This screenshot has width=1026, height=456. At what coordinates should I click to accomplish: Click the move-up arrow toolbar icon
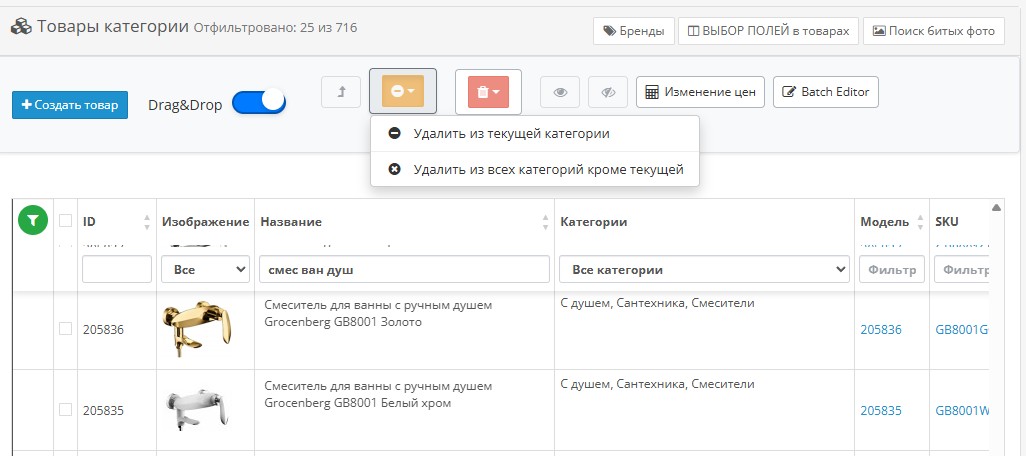[x=341, y=92]
